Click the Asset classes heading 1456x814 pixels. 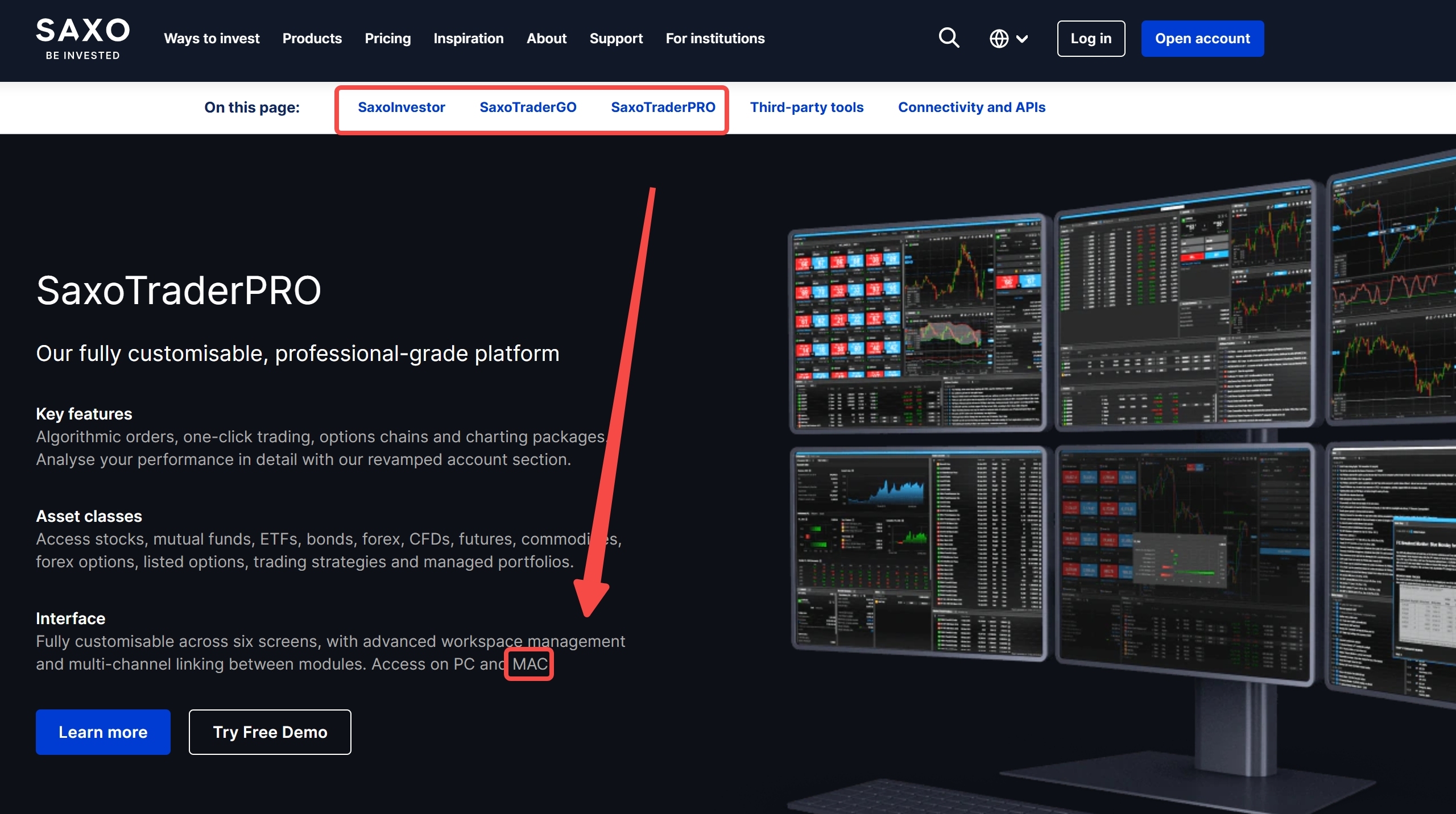(89, 516)
